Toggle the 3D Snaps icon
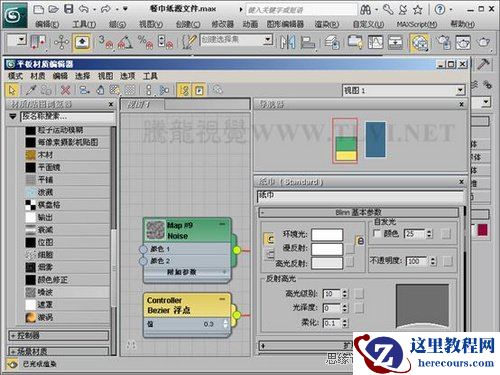This screenshot has height=375, width=500. pyautogui.click(x=106, y=42)
